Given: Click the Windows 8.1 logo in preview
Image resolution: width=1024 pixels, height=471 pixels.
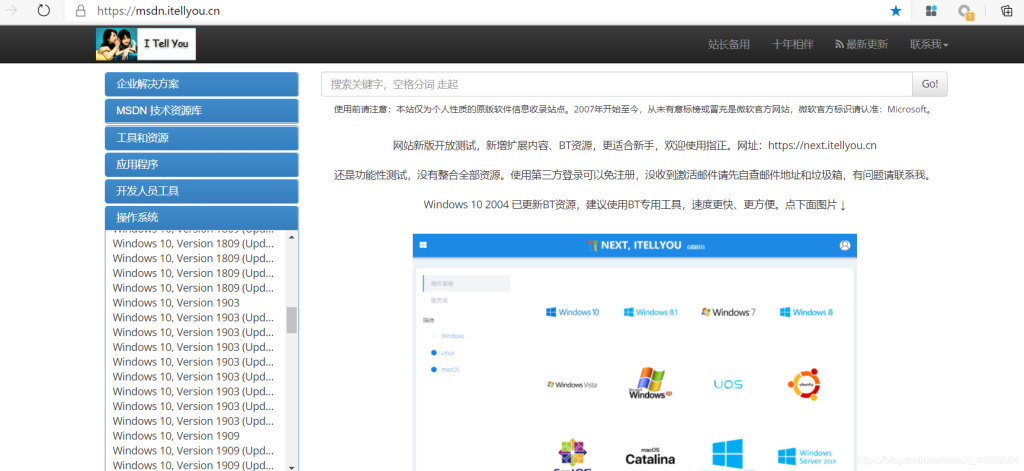Looking at the screenshot, I should 650,312.
